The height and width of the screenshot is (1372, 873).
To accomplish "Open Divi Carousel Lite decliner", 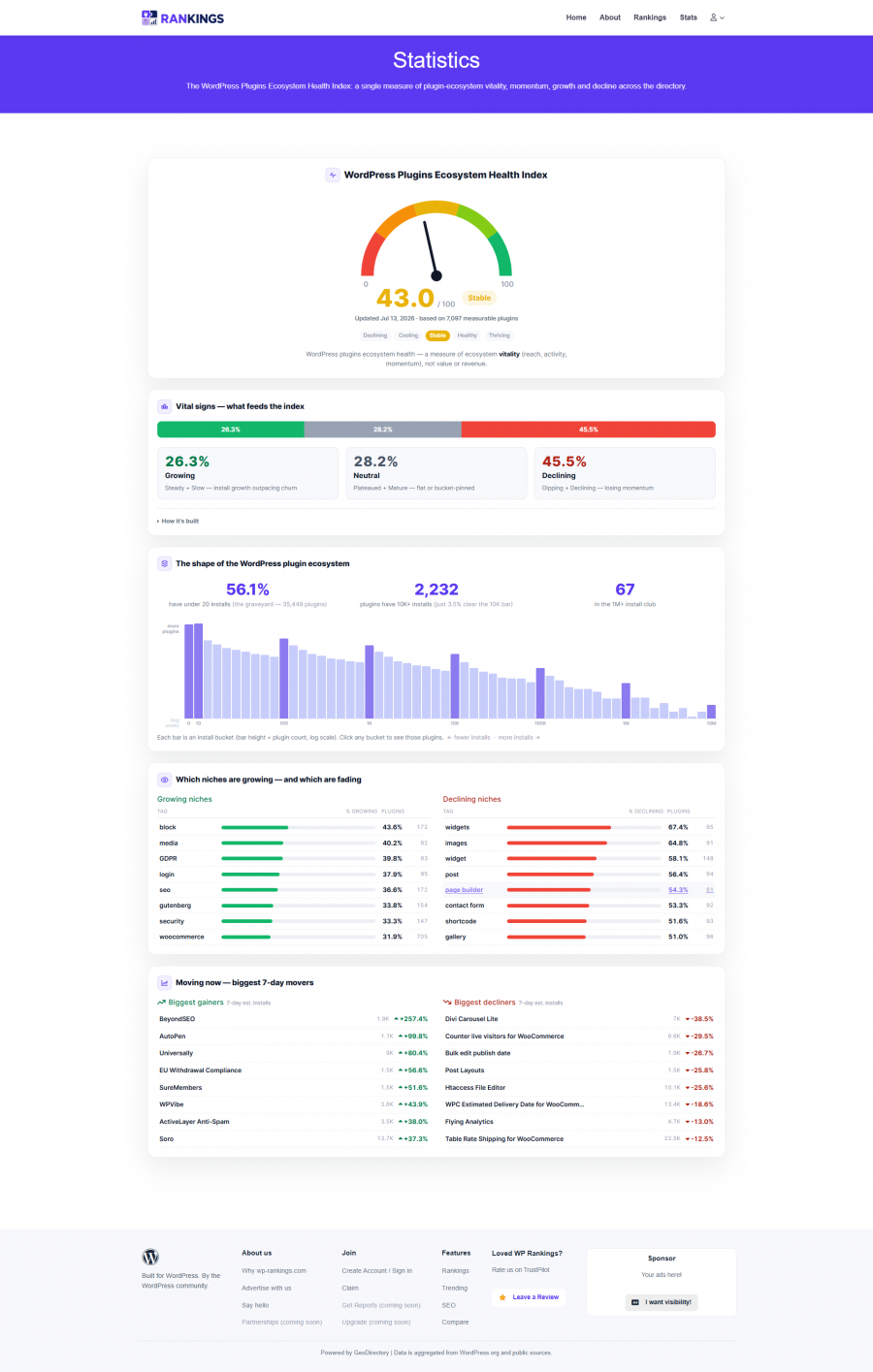I will tap(579, 1019).
